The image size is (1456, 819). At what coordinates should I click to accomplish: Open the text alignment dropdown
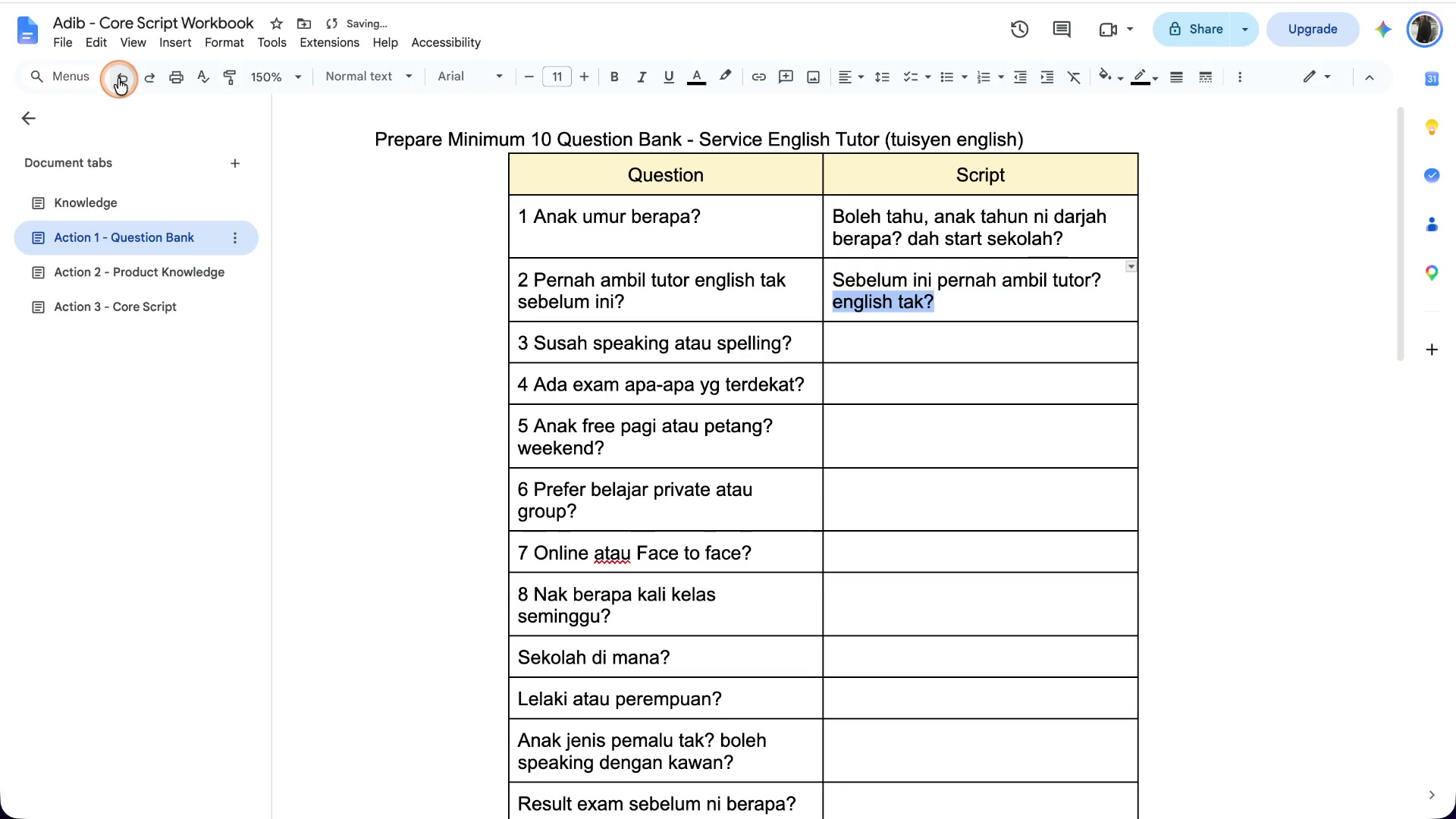click(x=851, y=77)
